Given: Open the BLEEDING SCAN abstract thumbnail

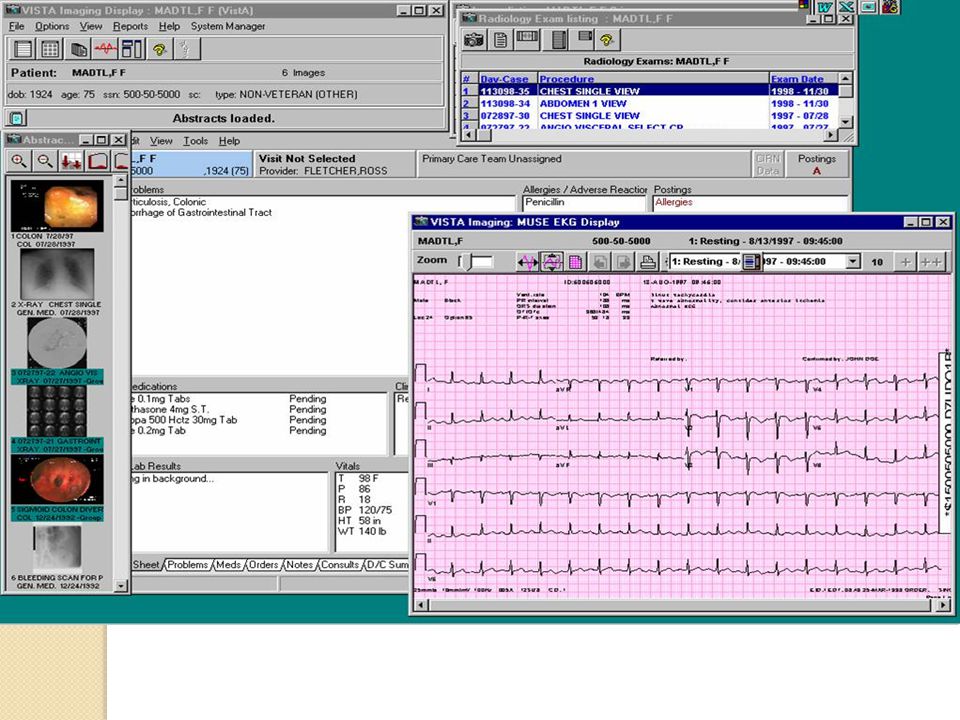Looking at the screenshot, I should click(57, 548).
